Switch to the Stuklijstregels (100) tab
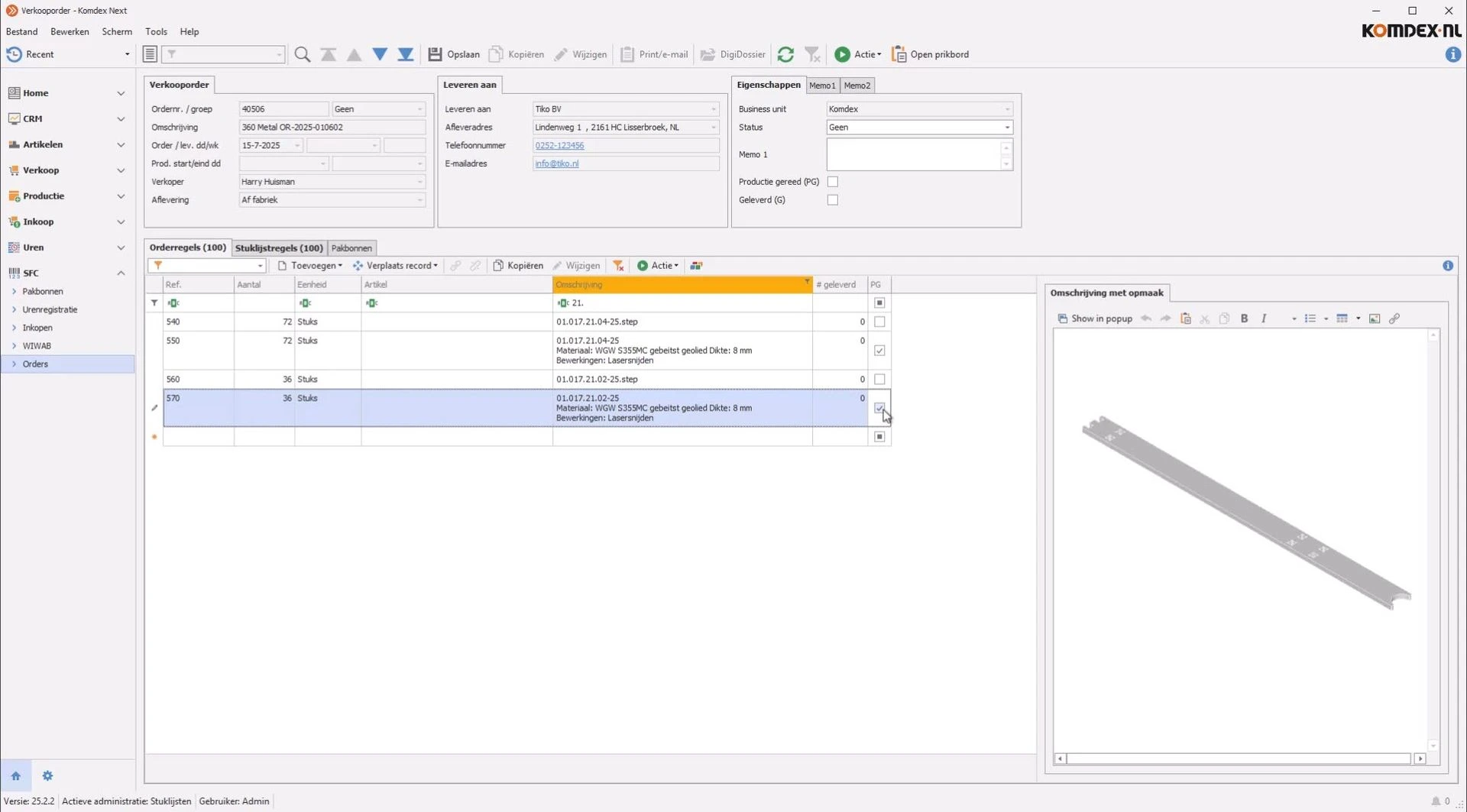1467x812 pixels. pos(279,248)
